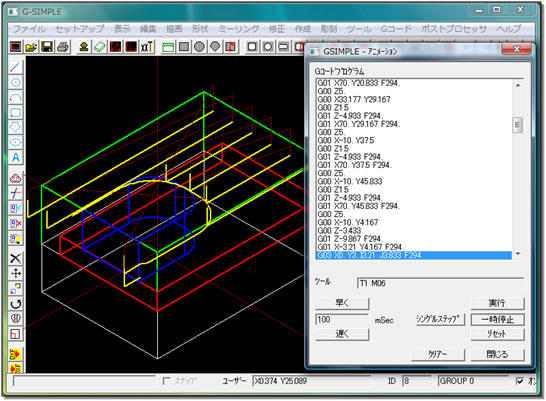Viewport: 546px width, 401px height.
Task: Select the text 'A' tool
Action: coord(15,158)
